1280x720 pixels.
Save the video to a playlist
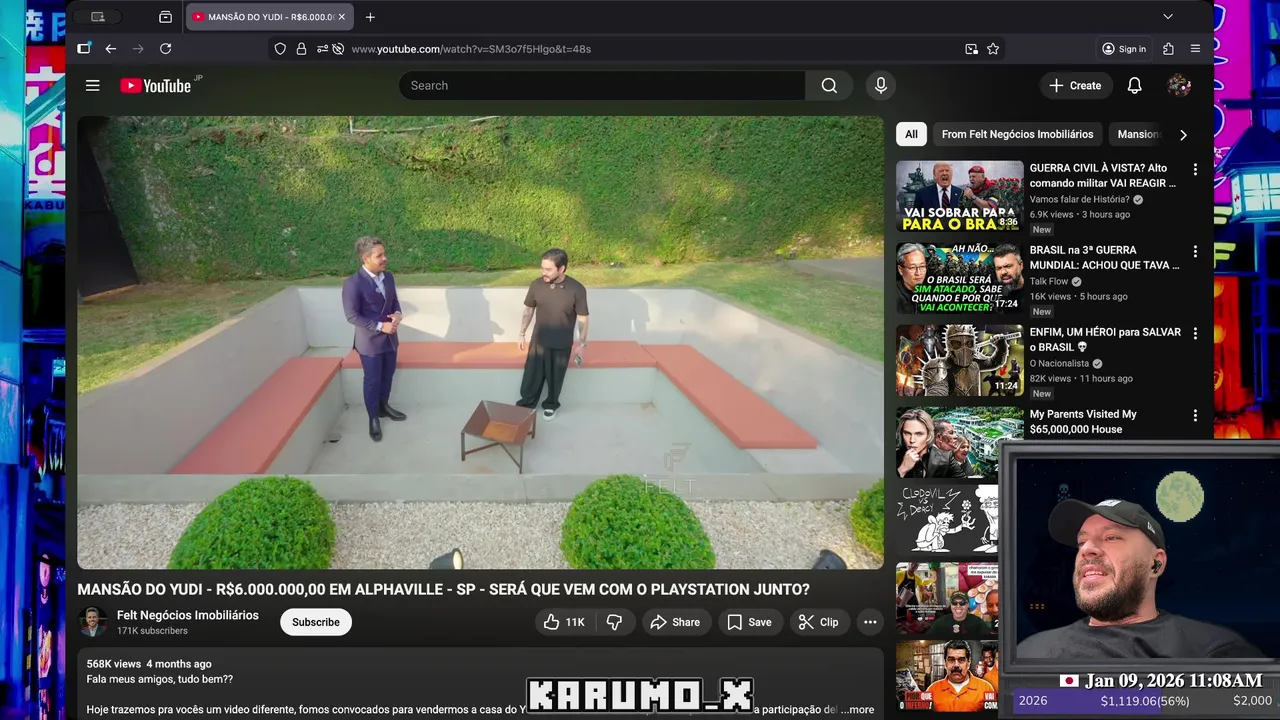(749, 622)
